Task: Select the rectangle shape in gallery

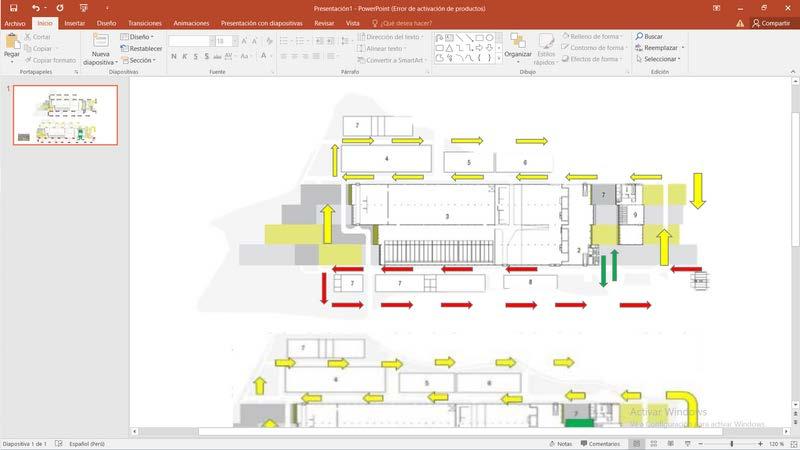Action: [480, 38]
